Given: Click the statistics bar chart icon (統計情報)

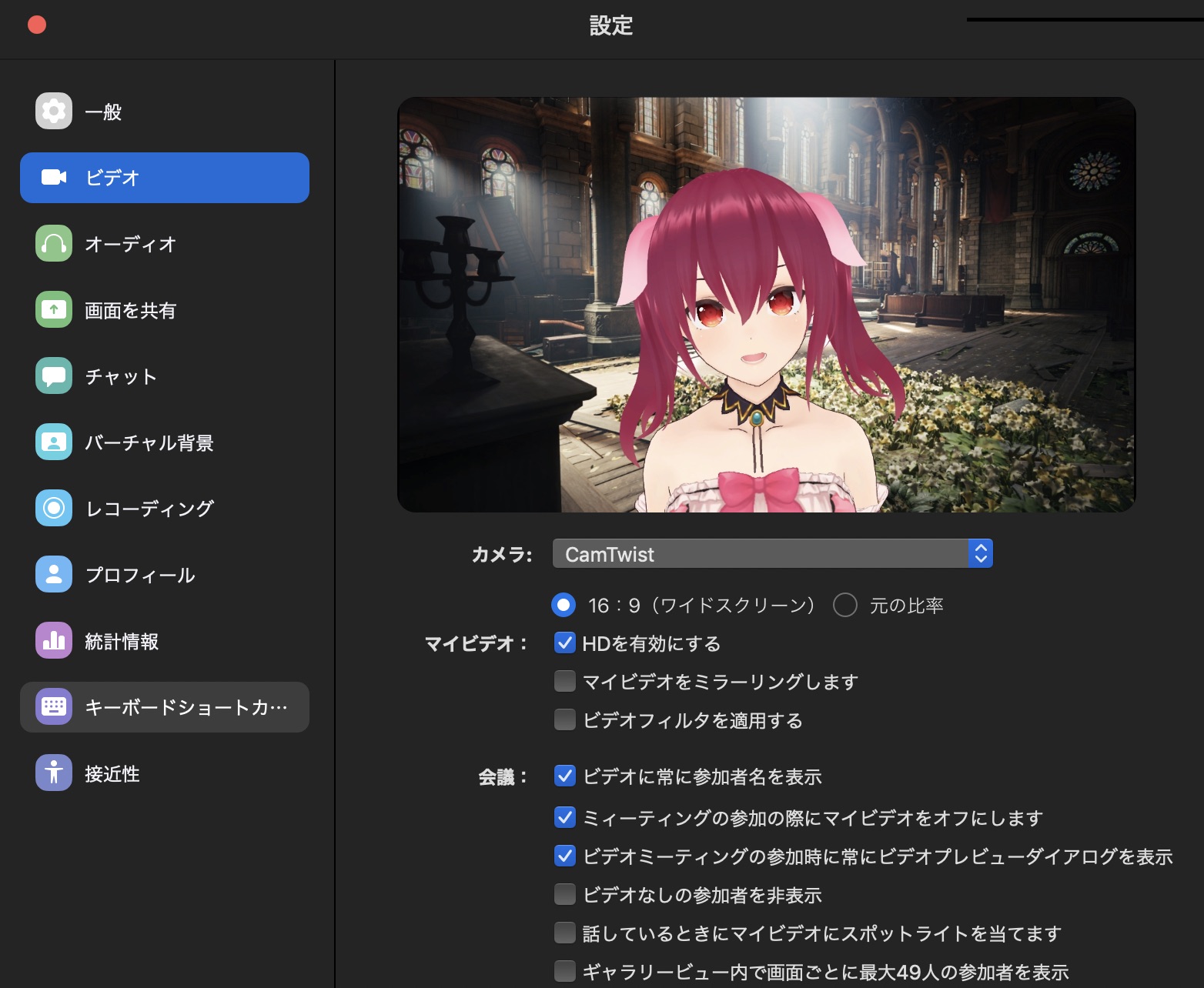Looking at the screenshot, I should (x=54, y=641).
